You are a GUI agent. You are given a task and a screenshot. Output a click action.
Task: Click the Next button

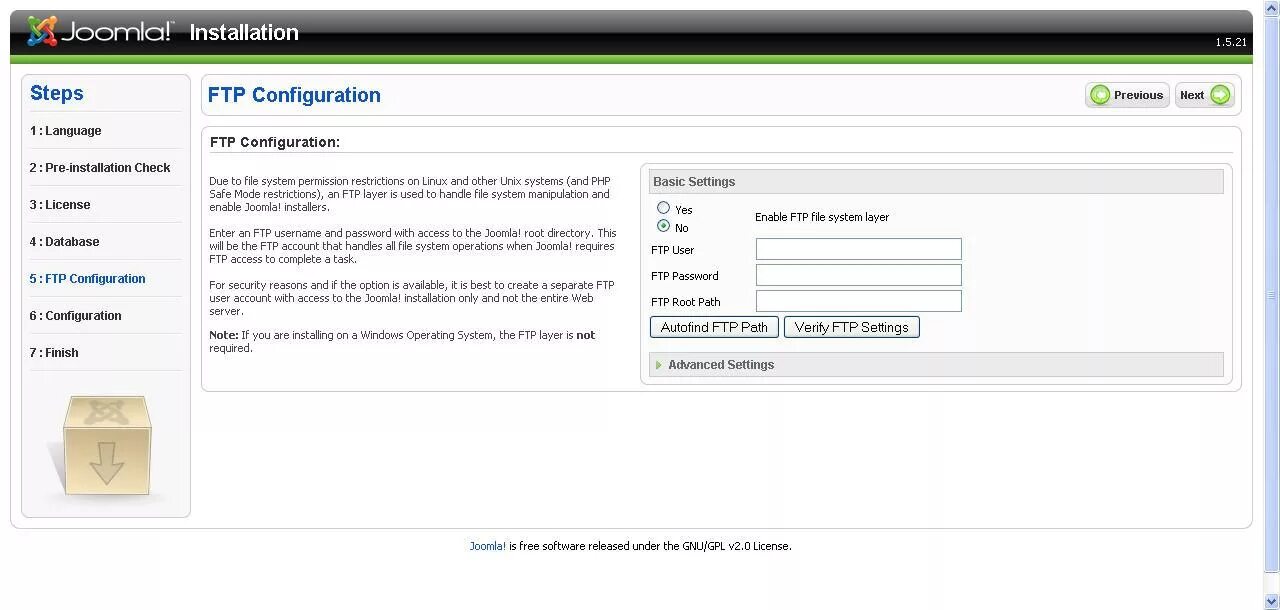coord(1205,95)
